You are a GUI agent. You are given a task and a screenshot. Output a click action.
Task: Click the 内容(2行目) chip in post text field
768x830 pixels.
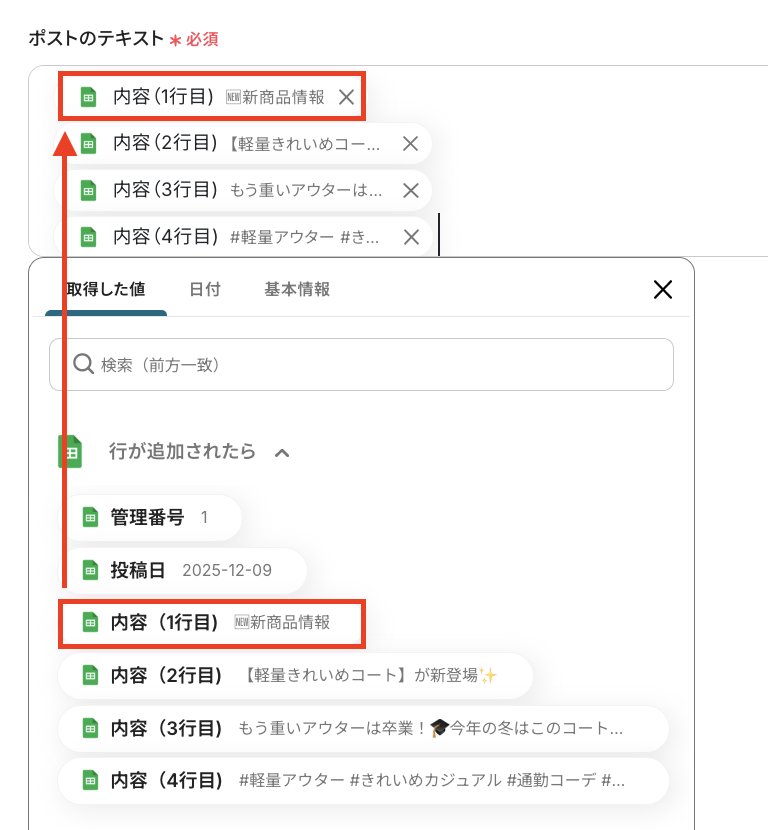(242, 143)
